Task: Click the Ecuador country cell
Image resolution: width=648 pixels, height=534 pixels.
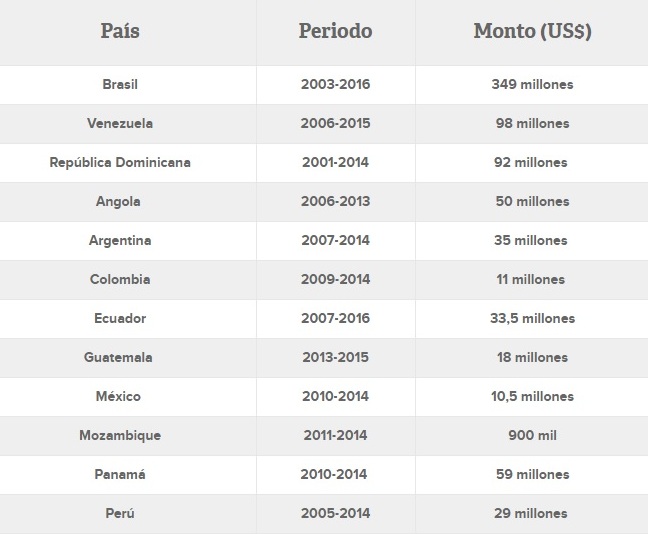Action: [x=120, y=318]
